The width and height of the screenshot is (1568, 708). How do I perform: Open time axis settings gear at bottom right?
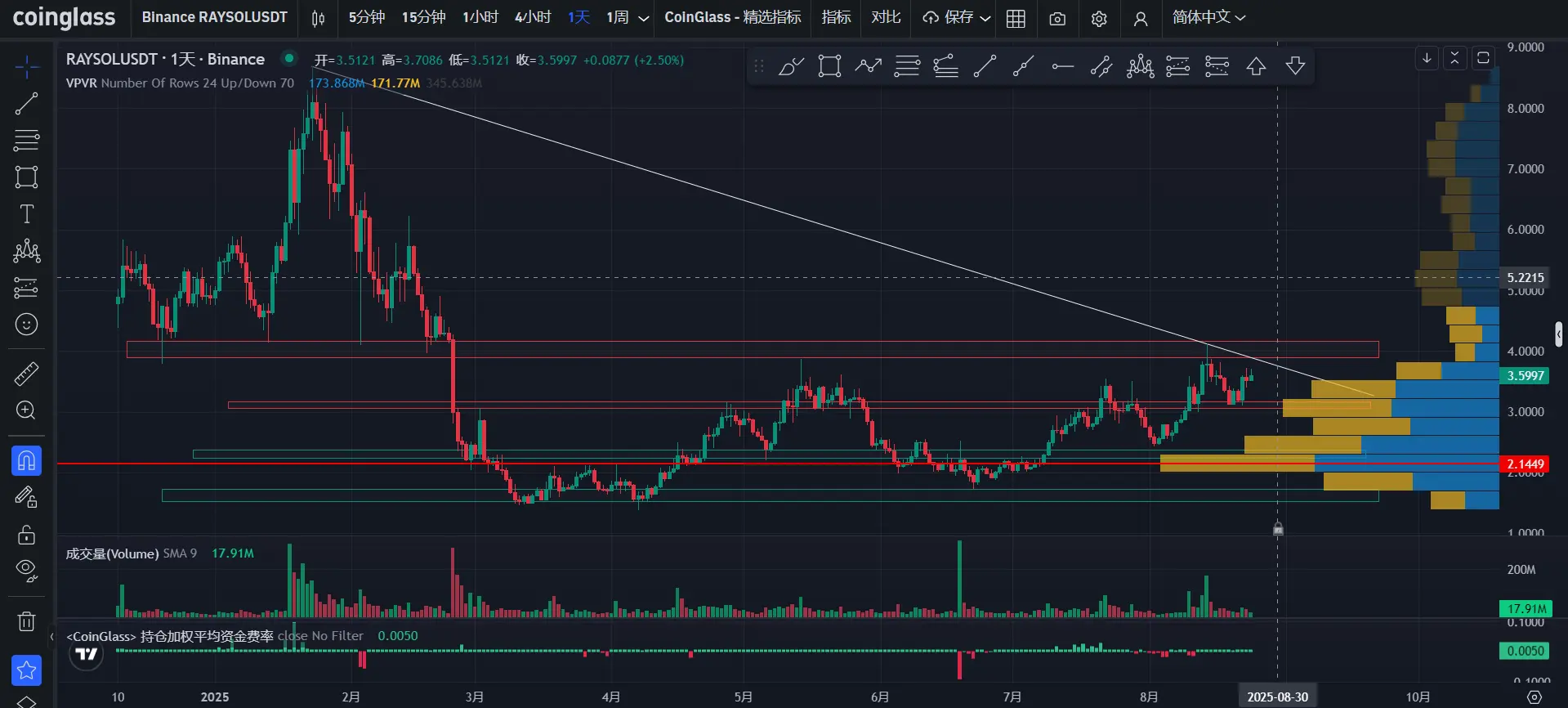[x=1534, y=697]
